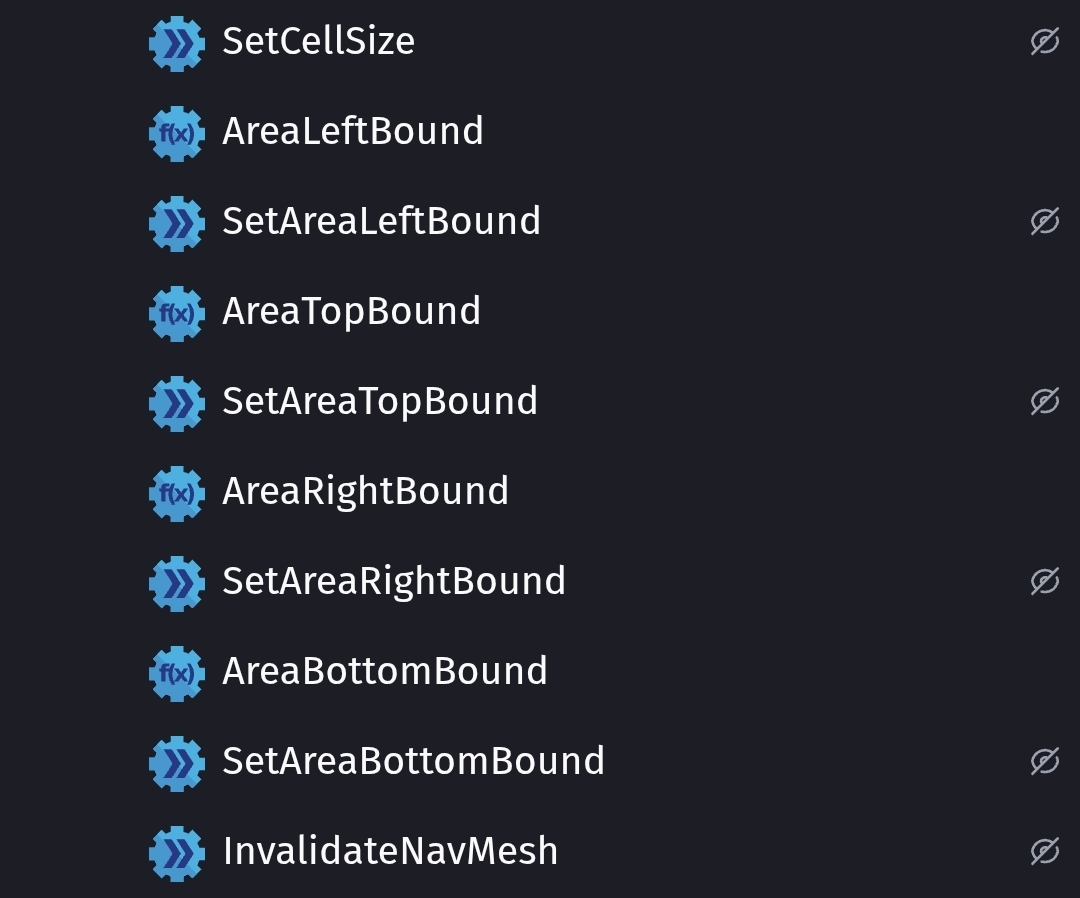Open the InvalidateNavMesh function

point(390,851)
